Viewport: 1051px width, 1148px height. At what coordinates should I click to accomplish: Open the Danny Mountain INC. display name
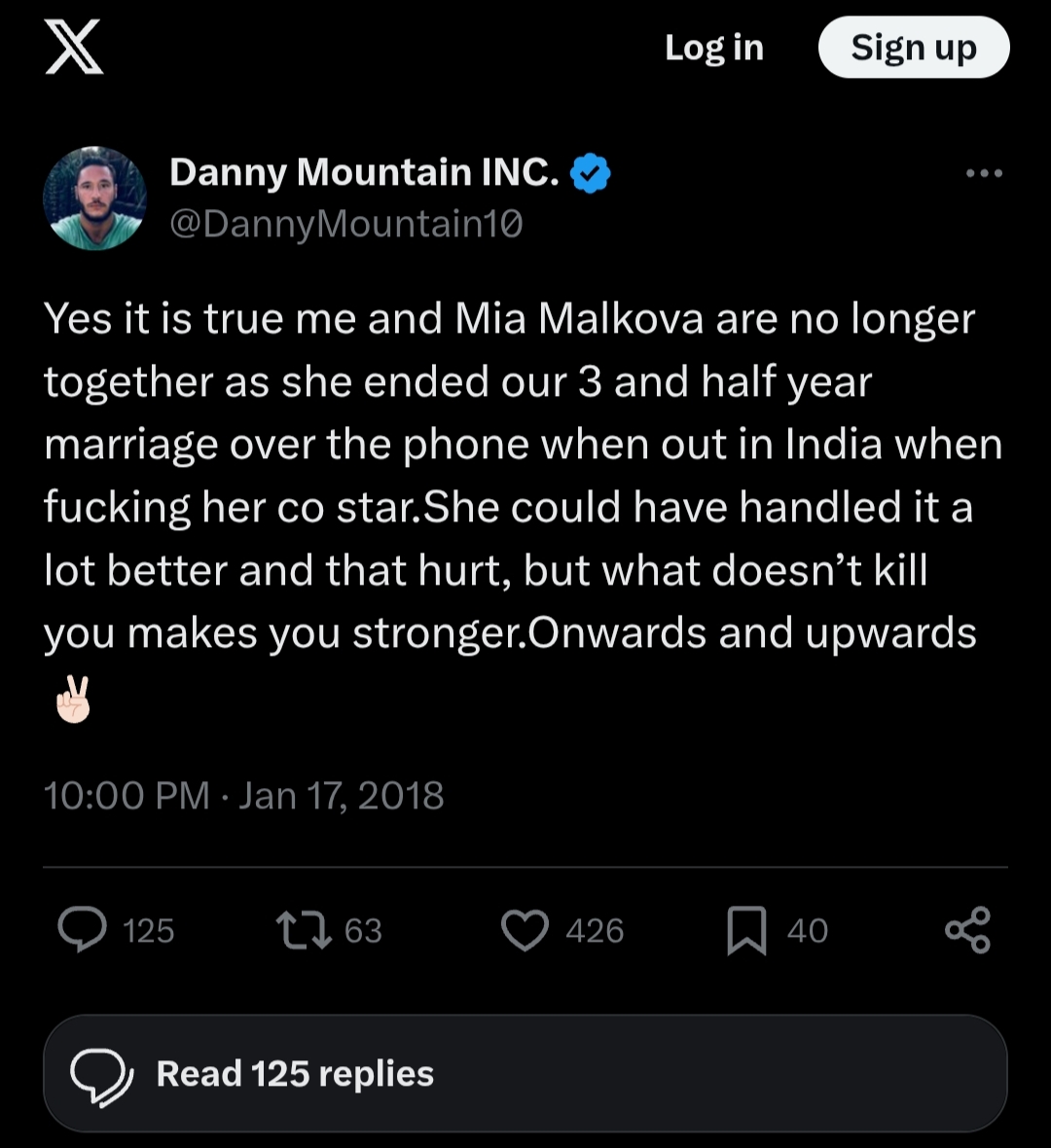click(x=364, y=173)
